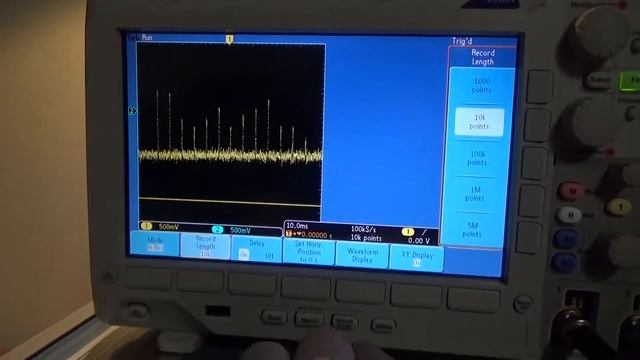Click the orange T delay time icon
The image size is (640, 360).
289,234
